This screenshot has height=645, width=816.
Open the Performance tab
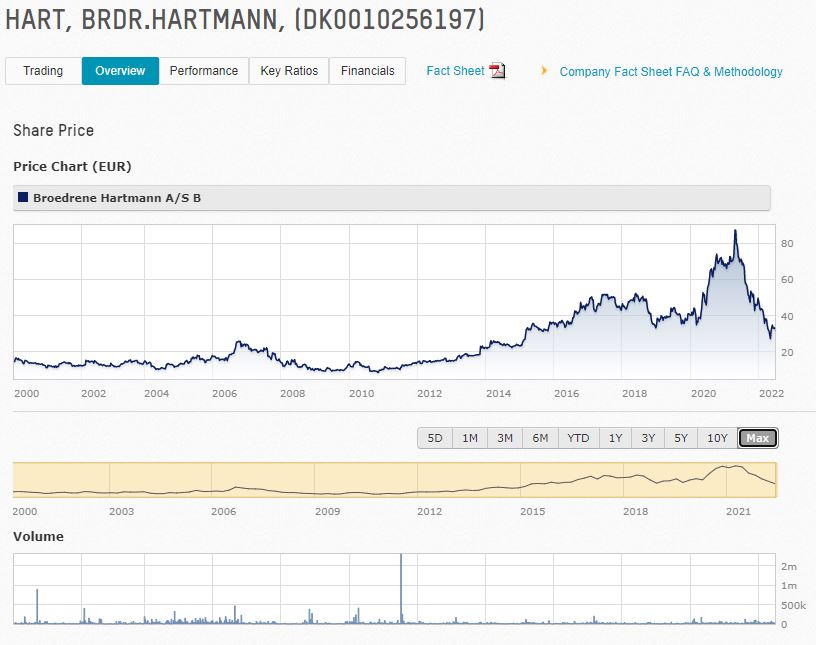pyautogui.click(x=203, y=71)
